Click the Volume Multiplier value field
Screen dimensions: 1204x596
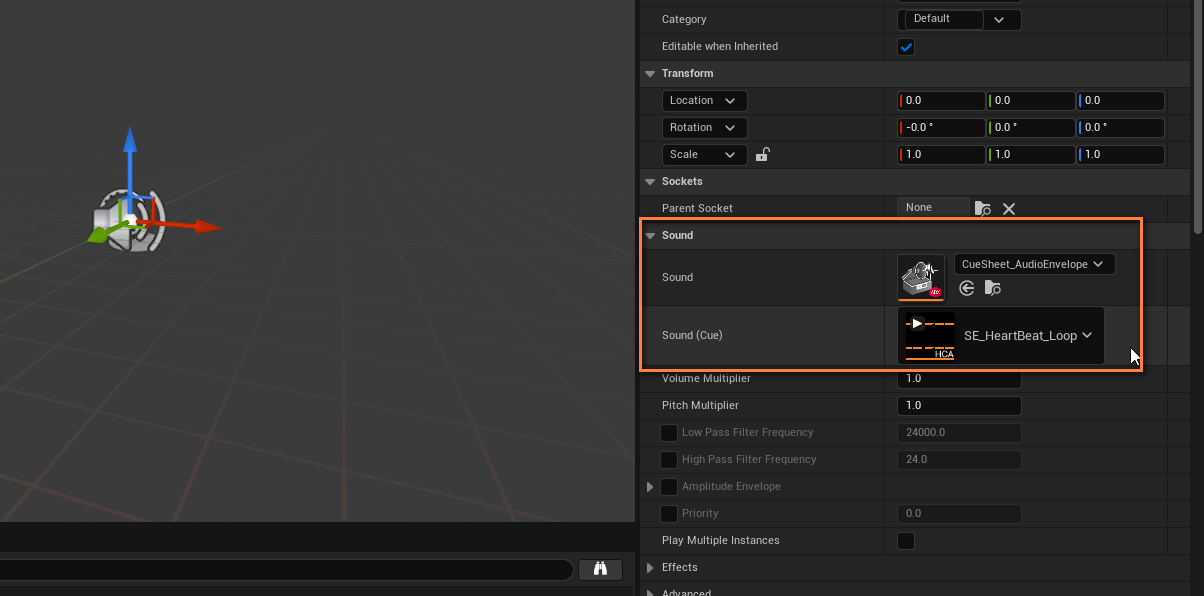click(959, 379)
